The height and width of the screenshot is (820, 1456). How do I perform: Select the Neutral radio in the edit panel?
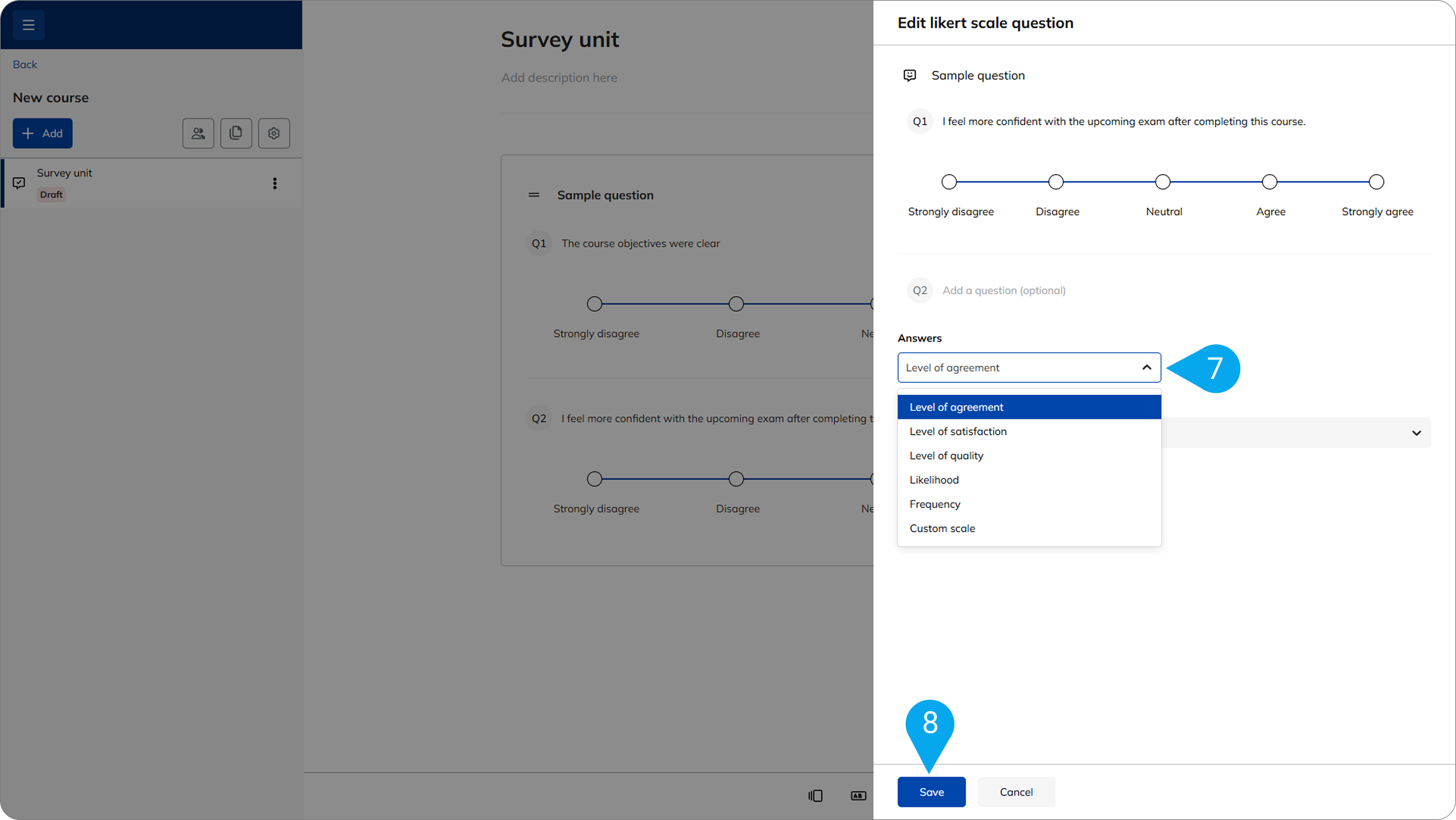coord(1163,182)
